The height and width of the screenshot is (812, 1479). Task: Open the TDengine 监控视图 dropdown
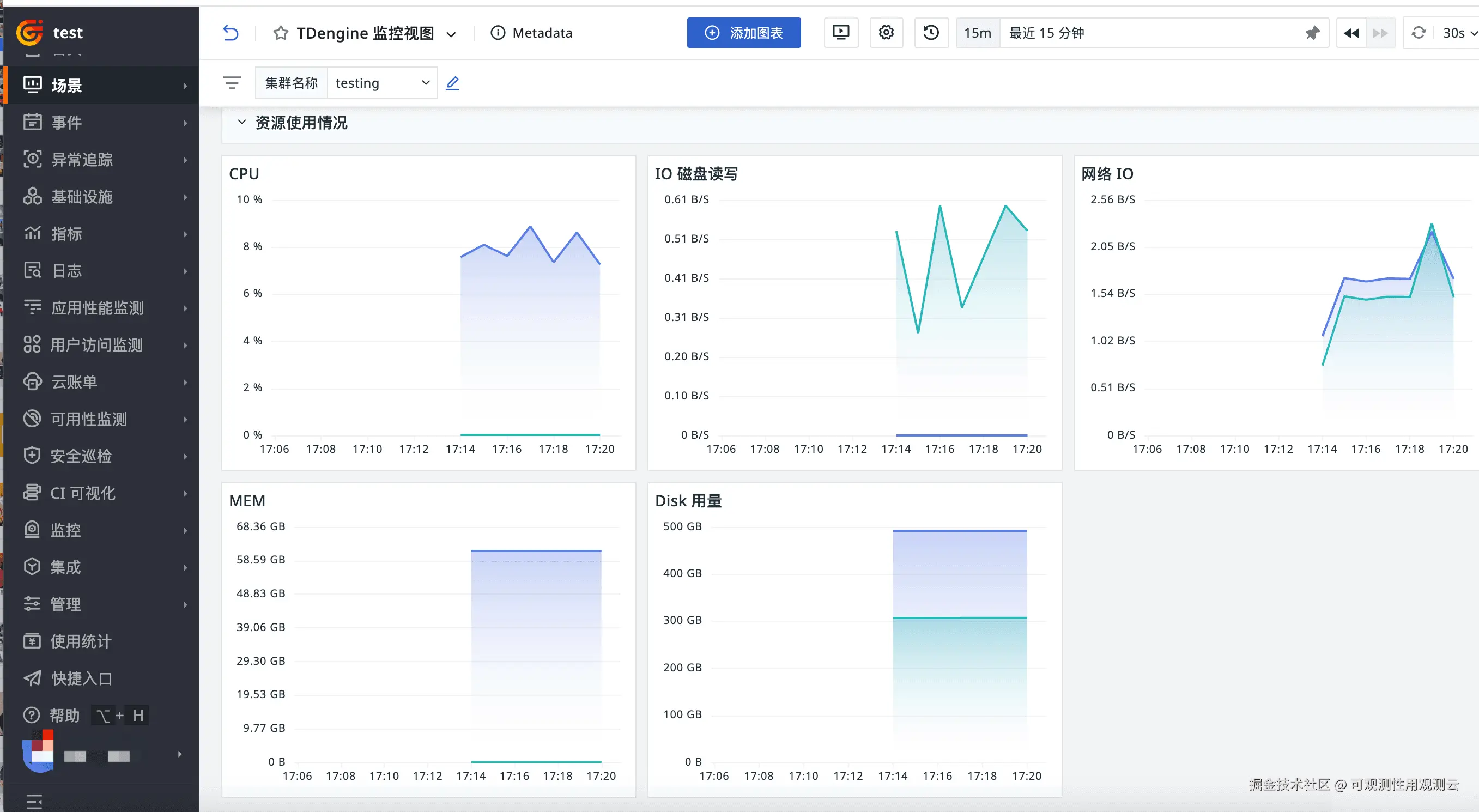tap(451, 34)
